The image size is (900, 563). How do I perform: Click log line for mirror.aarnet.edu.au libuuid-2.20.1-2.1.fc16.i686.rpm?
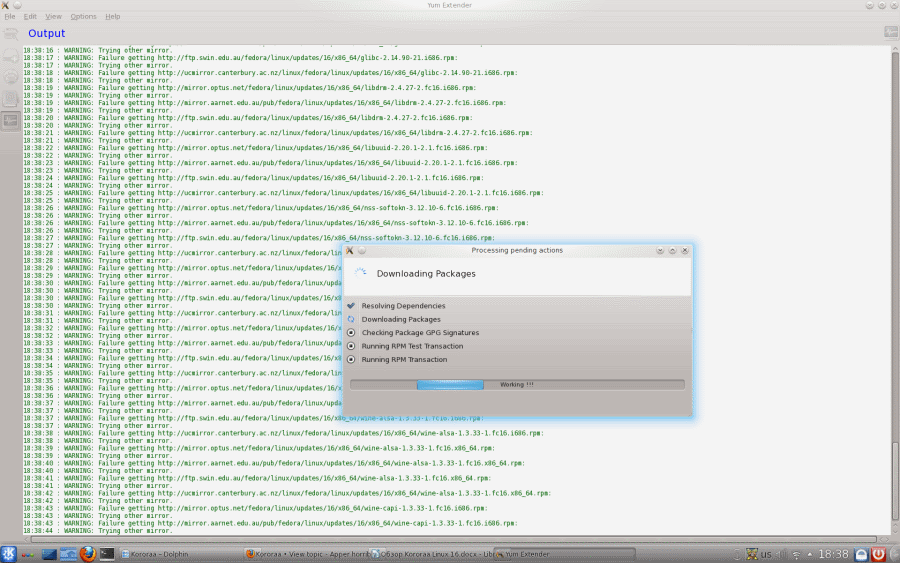270,163
